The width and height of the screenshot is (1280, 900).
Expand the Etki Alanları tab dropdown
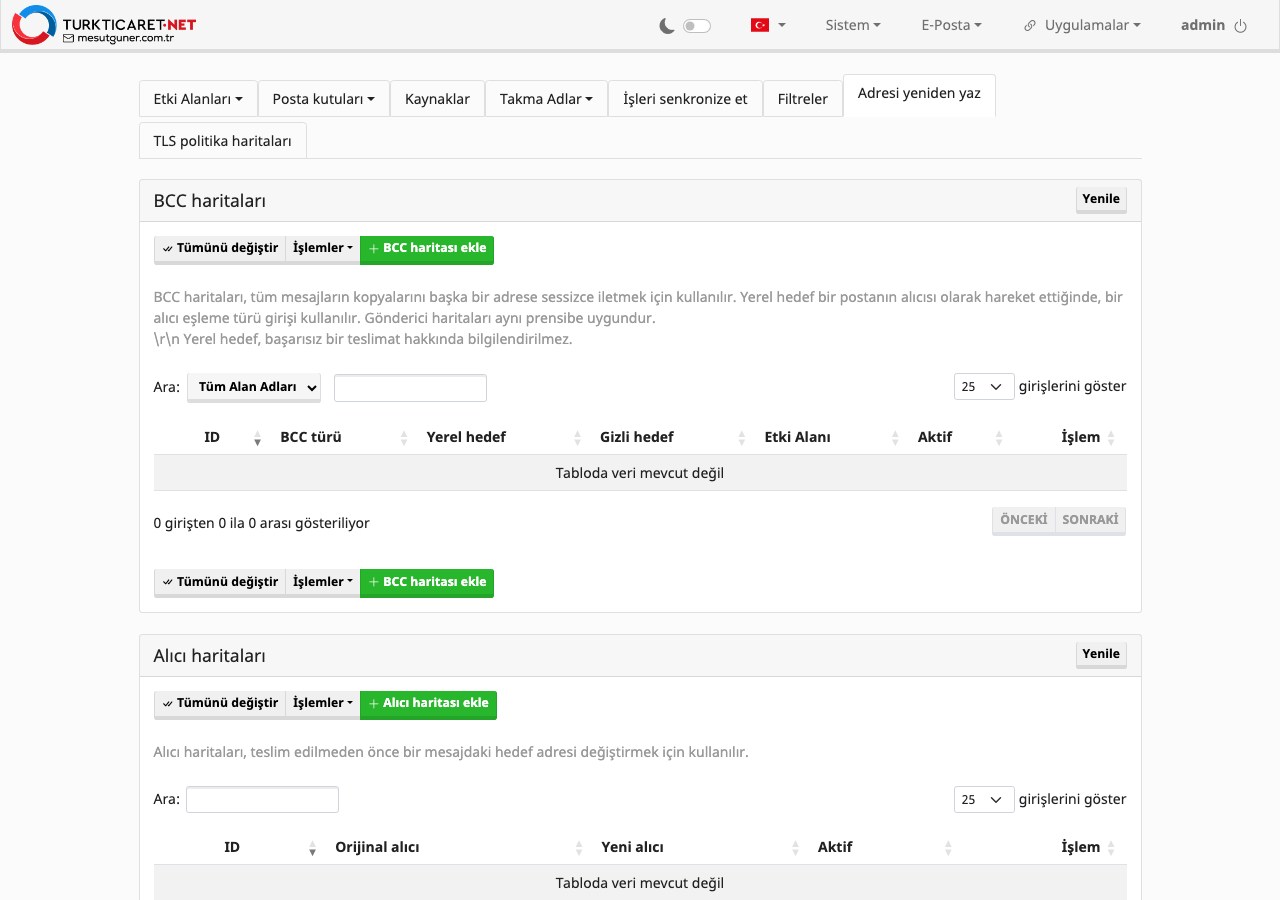point(198,99)
